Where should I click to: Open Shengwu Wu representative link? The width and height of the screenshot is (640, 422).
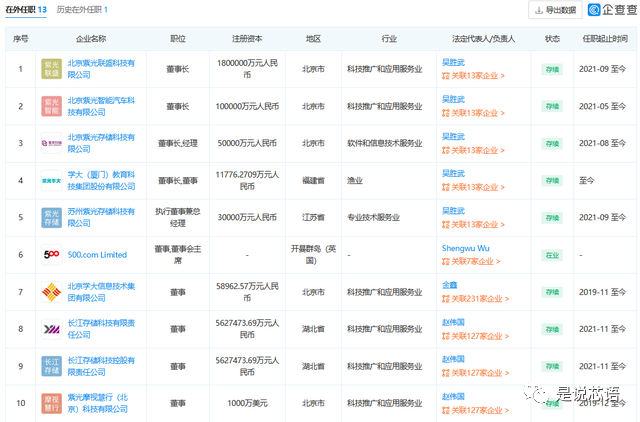465,249
